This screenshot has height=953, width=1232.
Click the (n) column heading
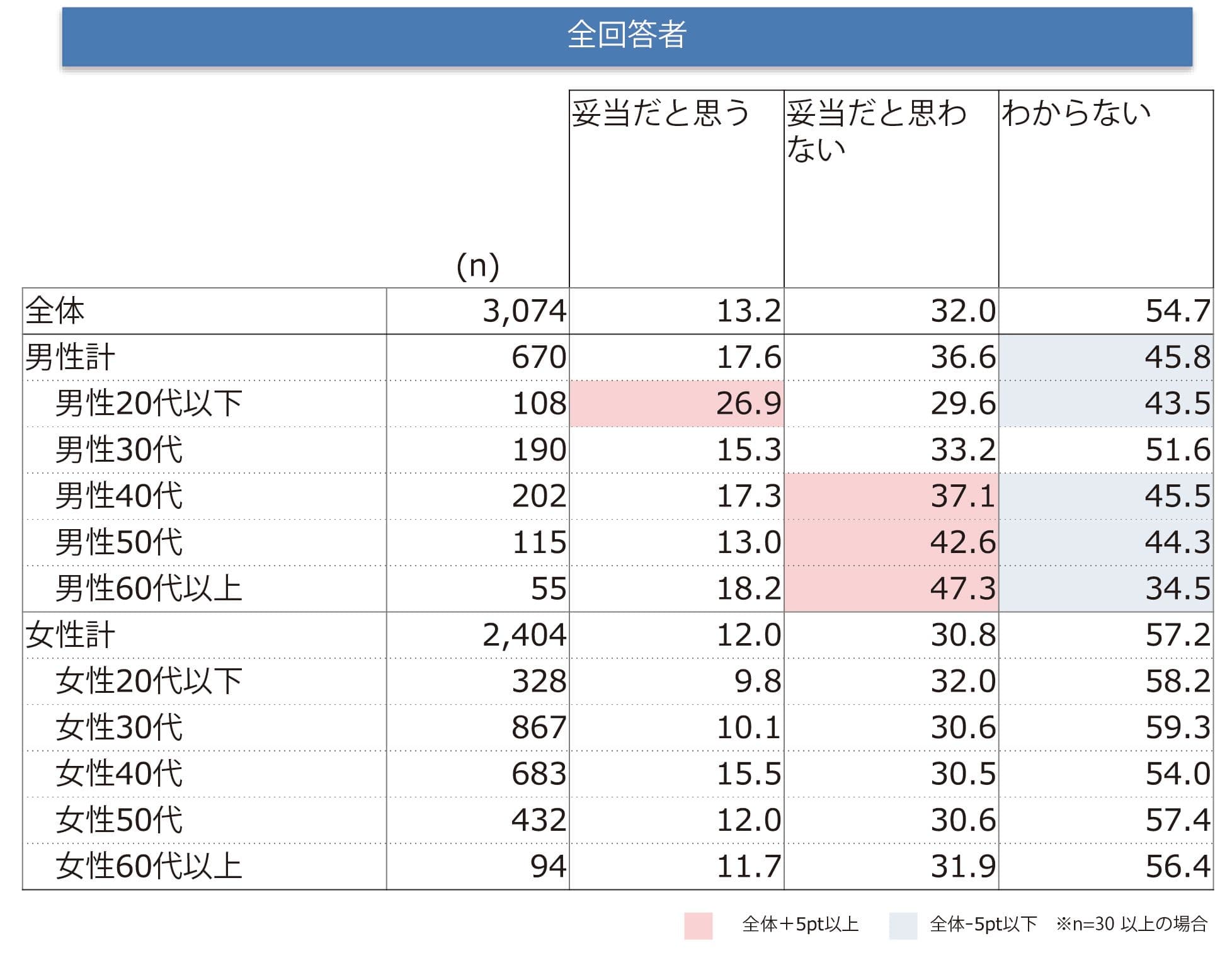477,266
